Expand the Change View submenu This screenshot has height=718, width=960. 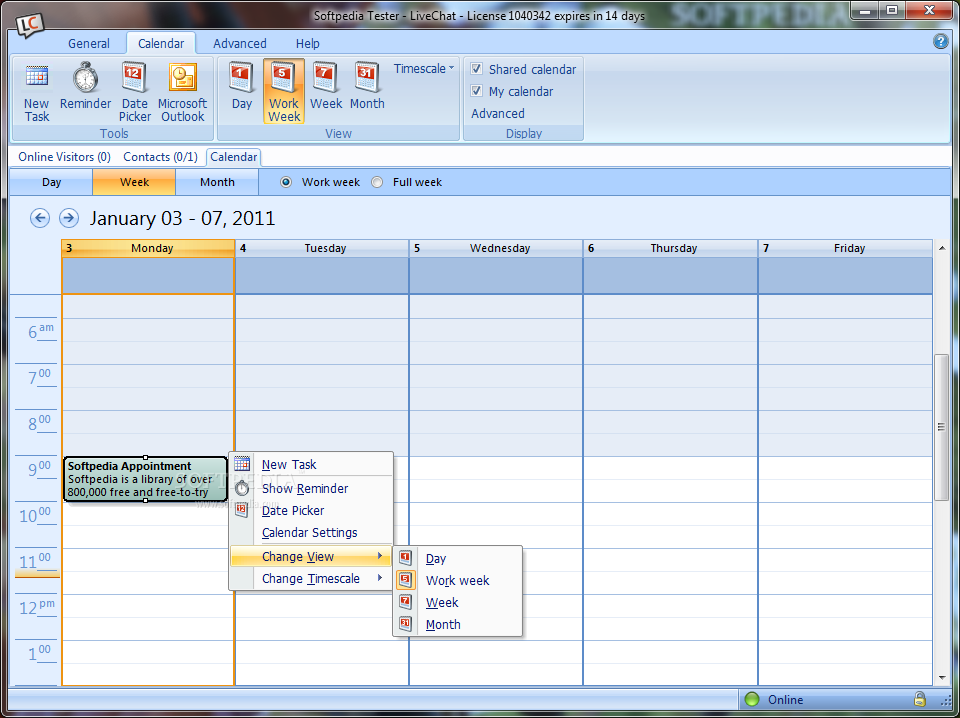(311, 556)
